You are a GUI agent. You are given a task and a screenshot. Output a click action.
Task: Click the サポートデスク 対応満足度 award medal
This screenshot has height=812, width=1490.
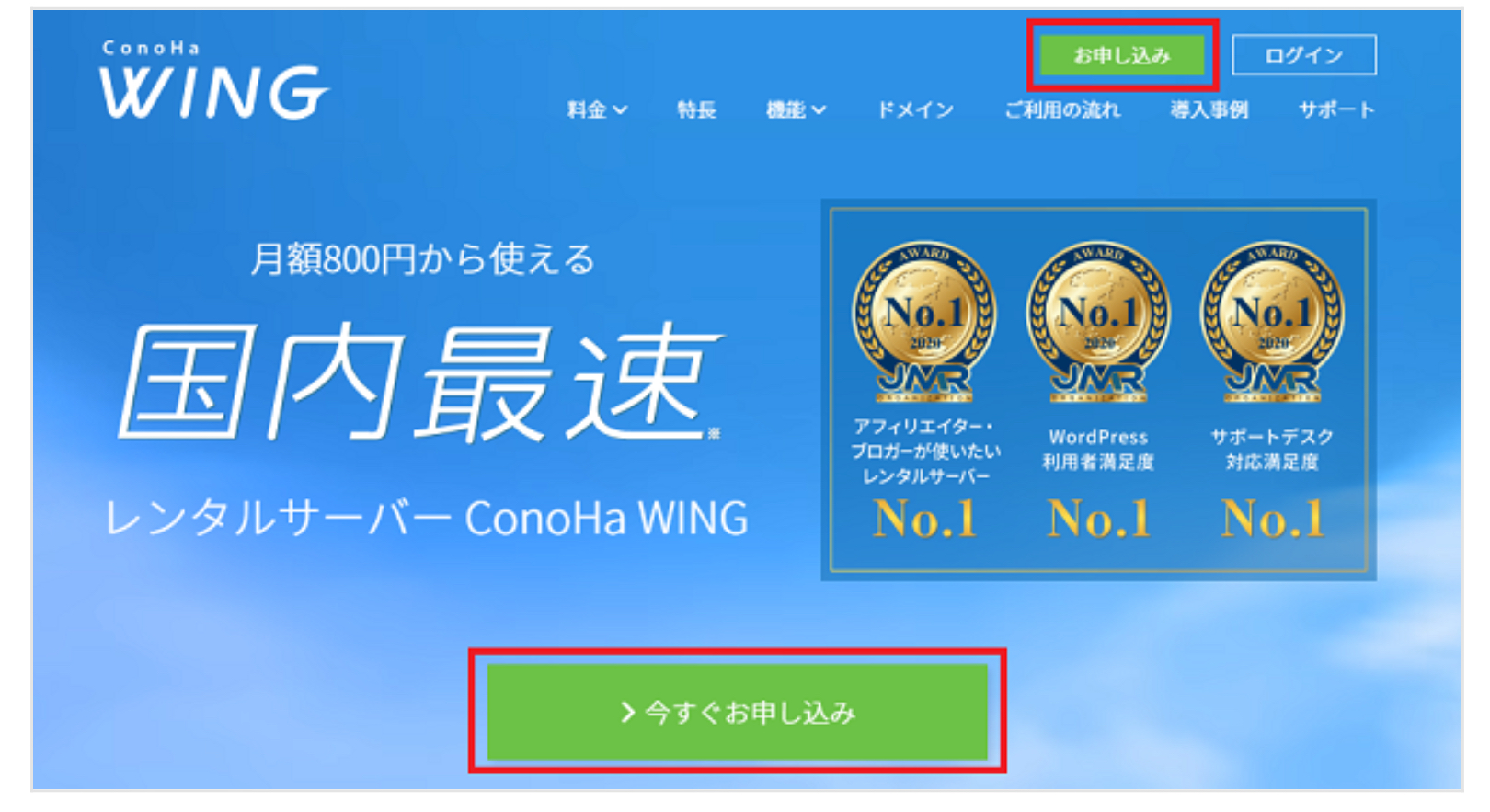(1272, 322)
